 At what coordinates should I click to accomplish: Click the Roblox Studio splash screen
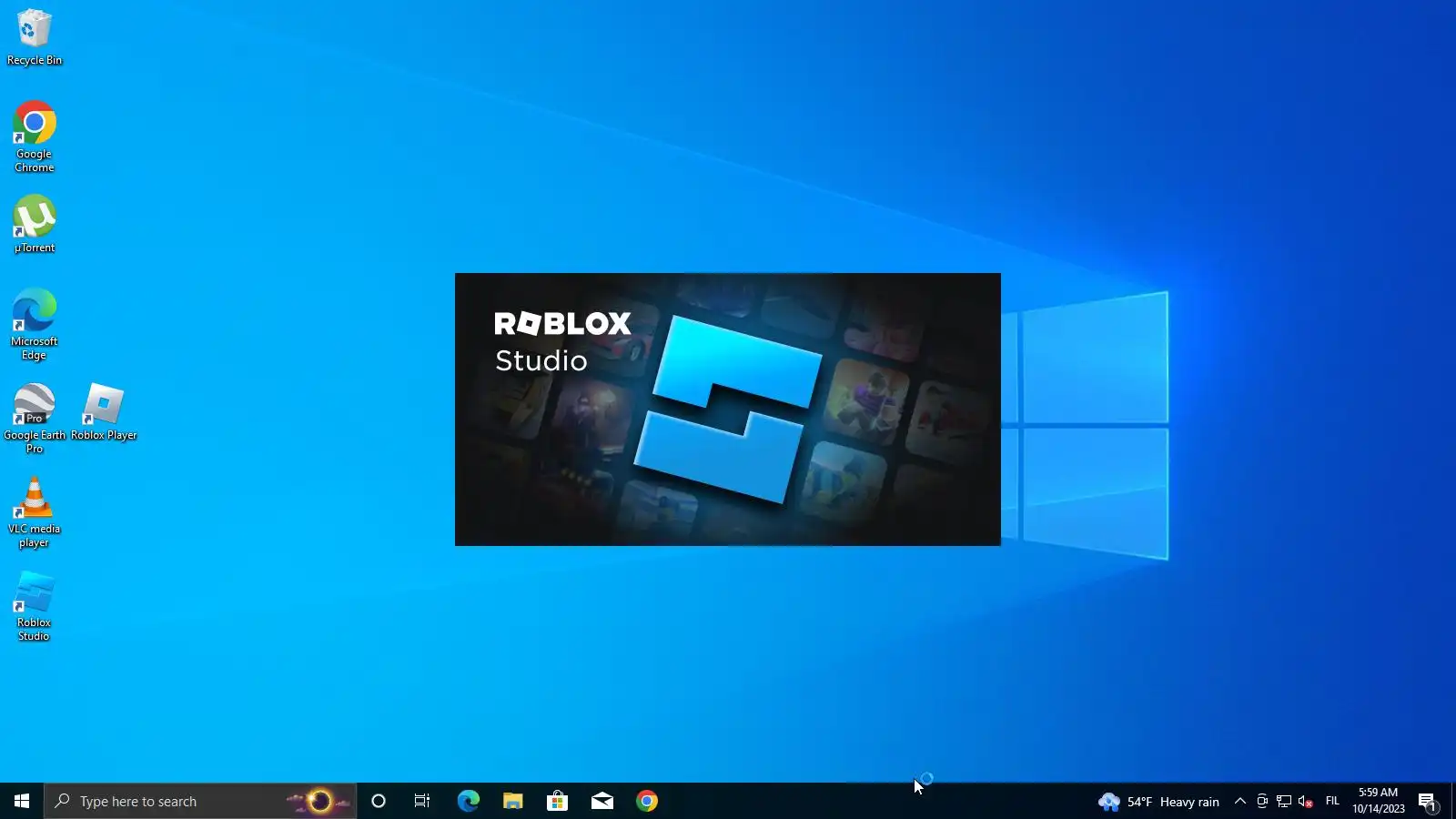(x=728, y=409)
